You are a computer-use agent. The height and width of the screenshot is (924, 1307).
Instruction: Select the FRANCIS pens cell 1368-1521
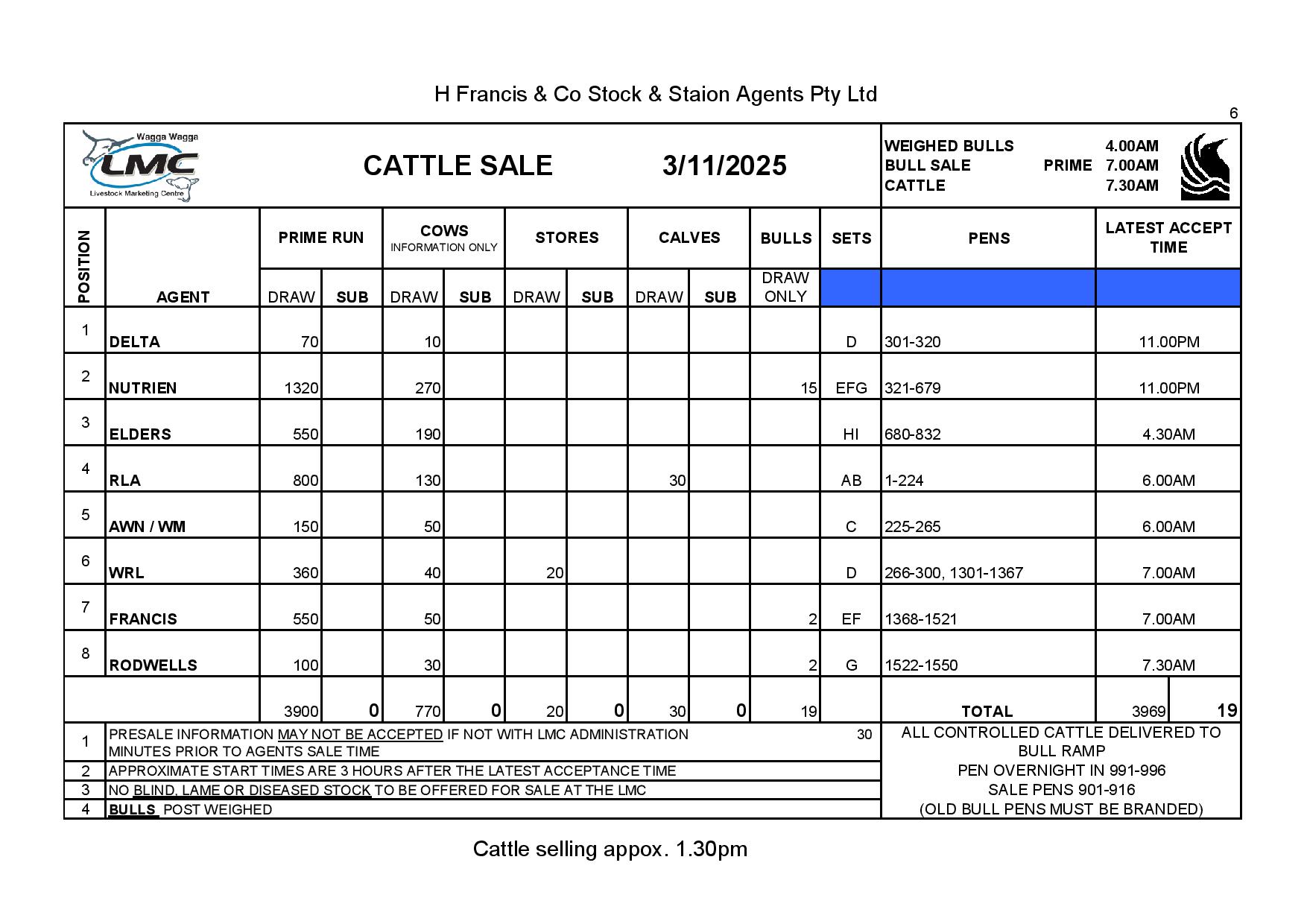coord(921,619)
